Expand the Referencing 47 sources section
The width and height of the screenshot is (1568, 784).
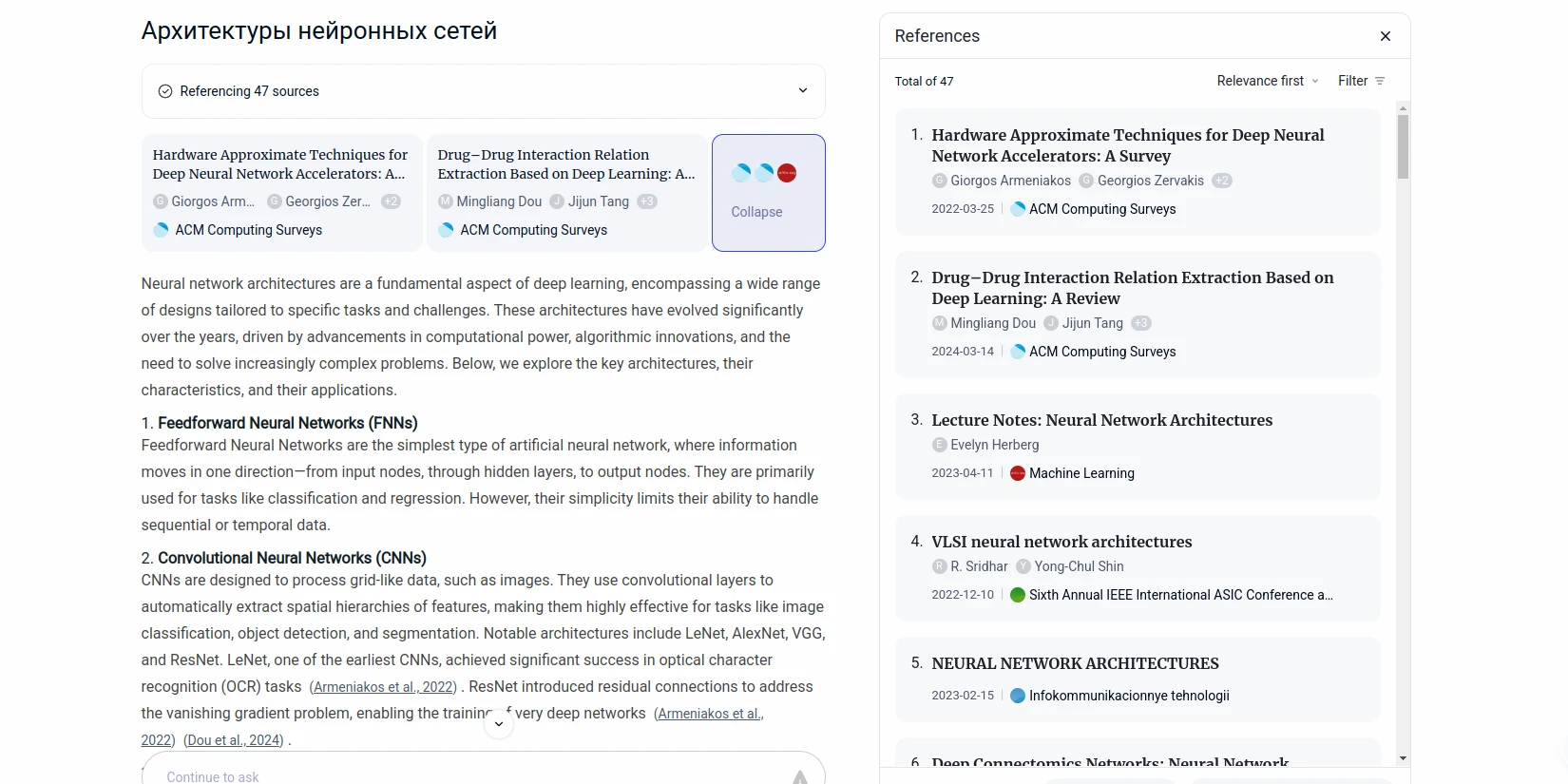pyautogui.click(x=802, y=91)
